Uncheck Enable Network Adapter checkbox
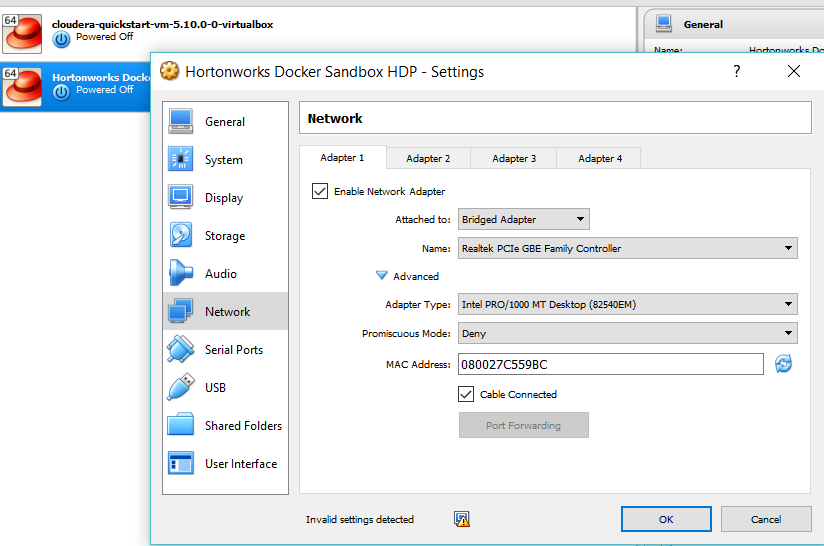 [x=321, y=191]
